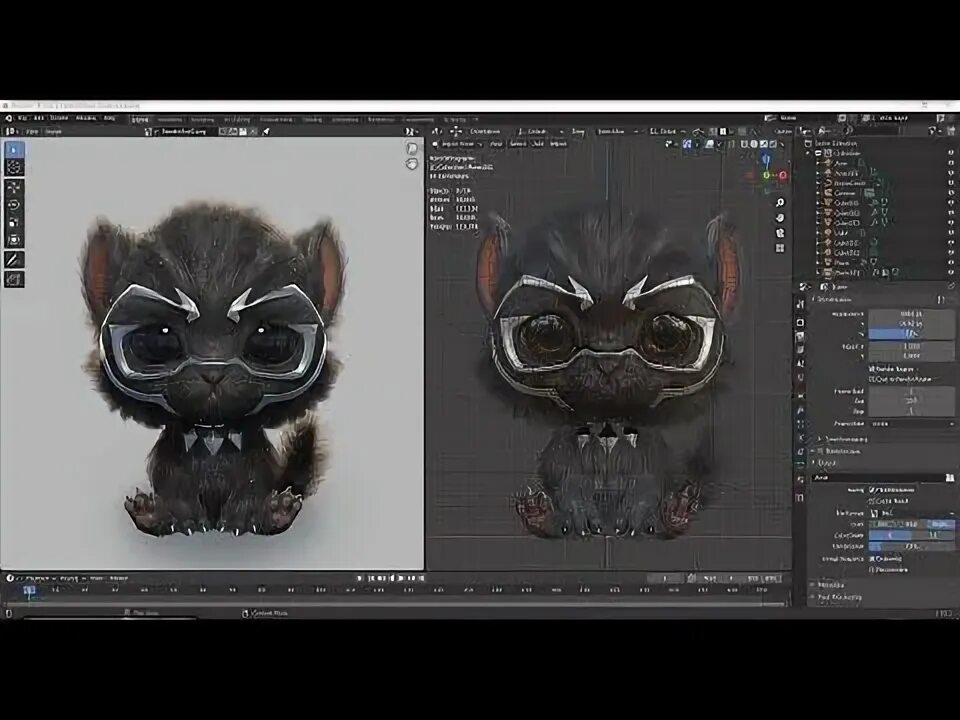Open the white rounded-square tab in properties editor
This screenshot has width=960, height=720.
point(800,322)
